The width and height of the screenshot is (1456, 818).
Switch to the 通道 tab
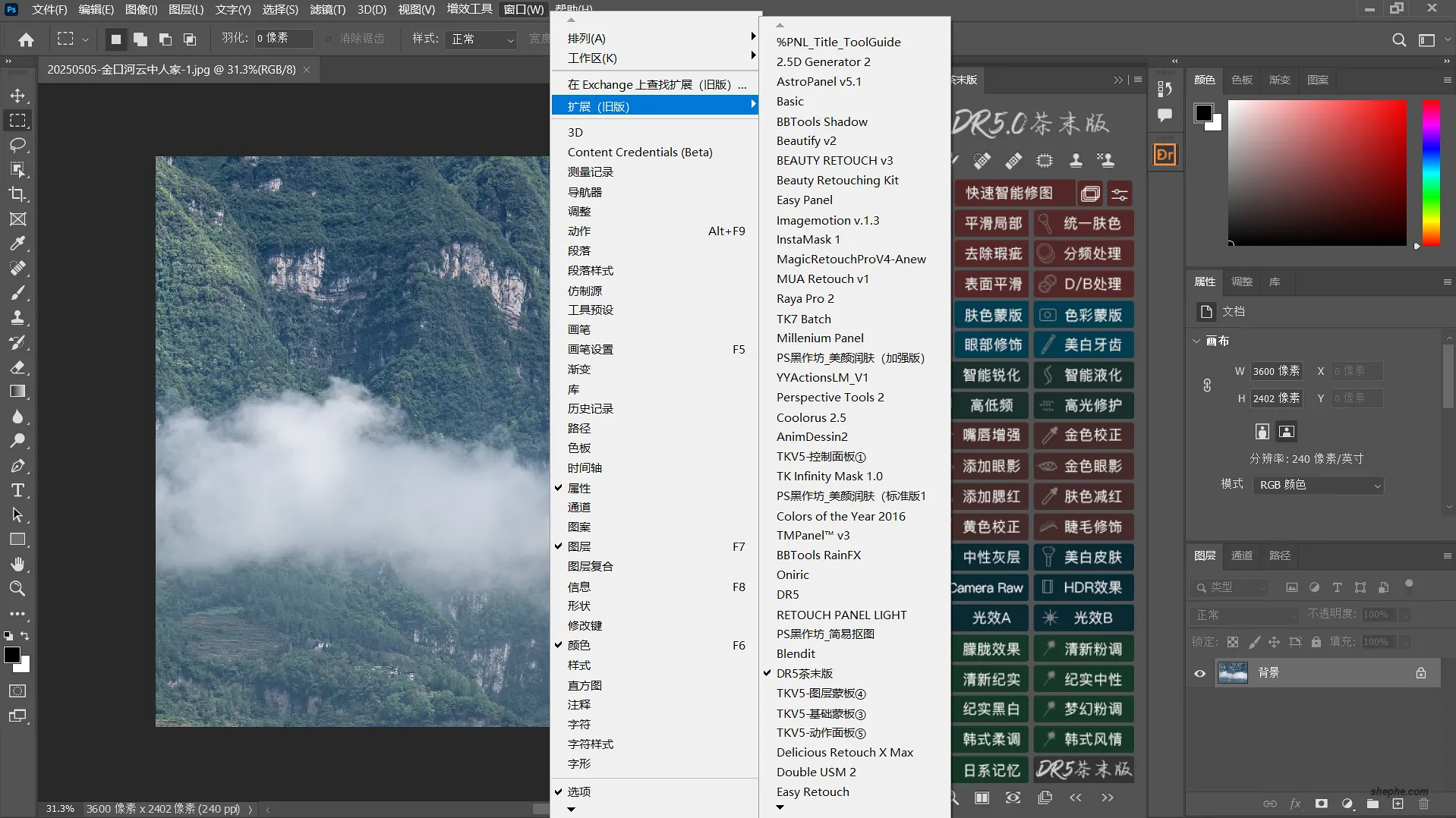pos(1241,555)
